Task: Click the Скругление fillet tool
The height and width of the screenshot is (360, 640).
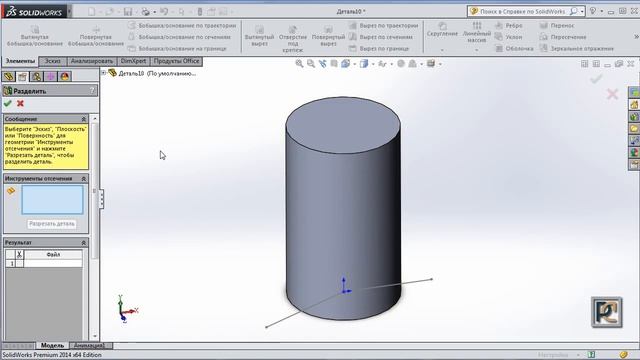Action: [x=442, y=30]
